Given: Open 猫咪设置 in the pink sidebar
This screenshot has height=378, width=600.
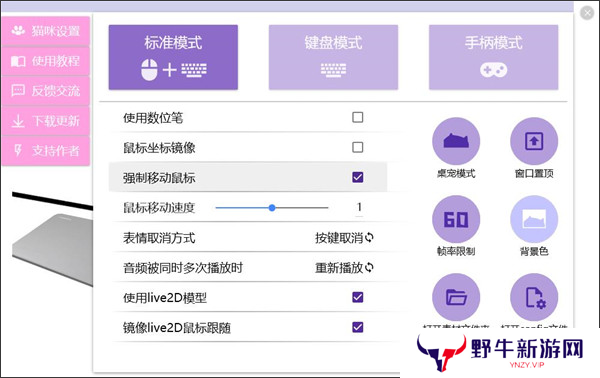Looking at the screenshot, I should tap(46, 31).
